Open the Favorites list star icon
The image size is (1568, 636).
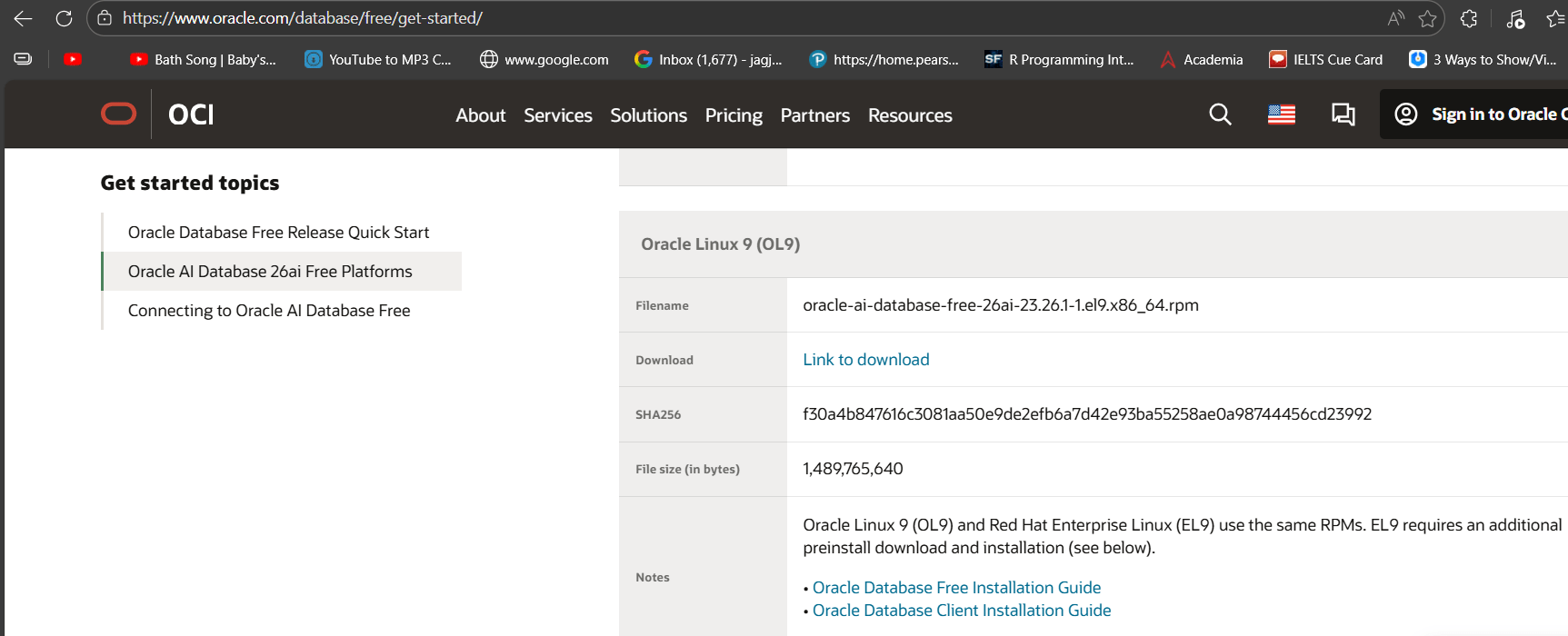pos(1555,18)
